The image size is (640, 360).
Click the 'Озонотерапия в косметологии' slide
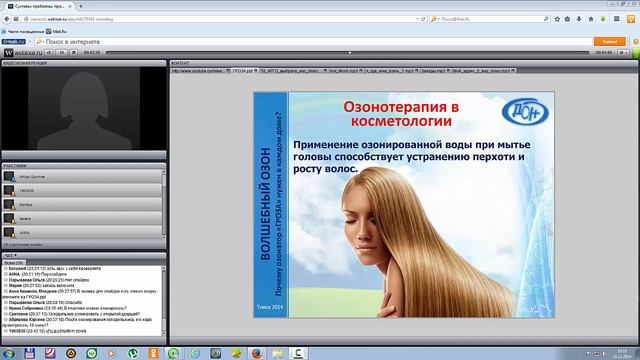pyautogui.click(x=404, y=204)
